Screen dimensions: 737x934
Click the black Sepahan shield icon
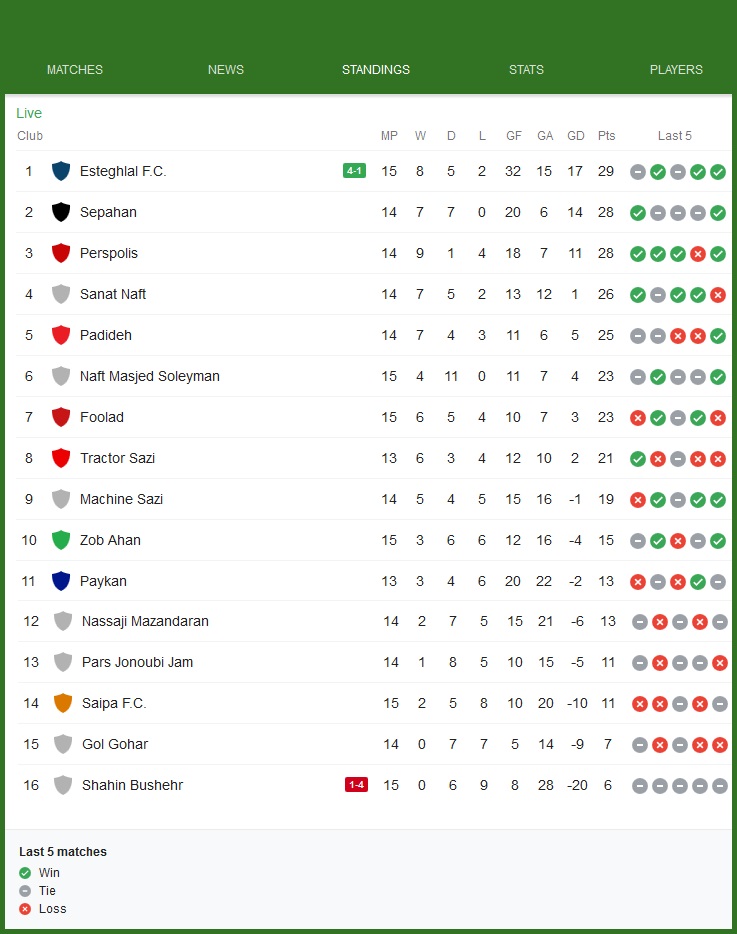[x=61, y=212]
